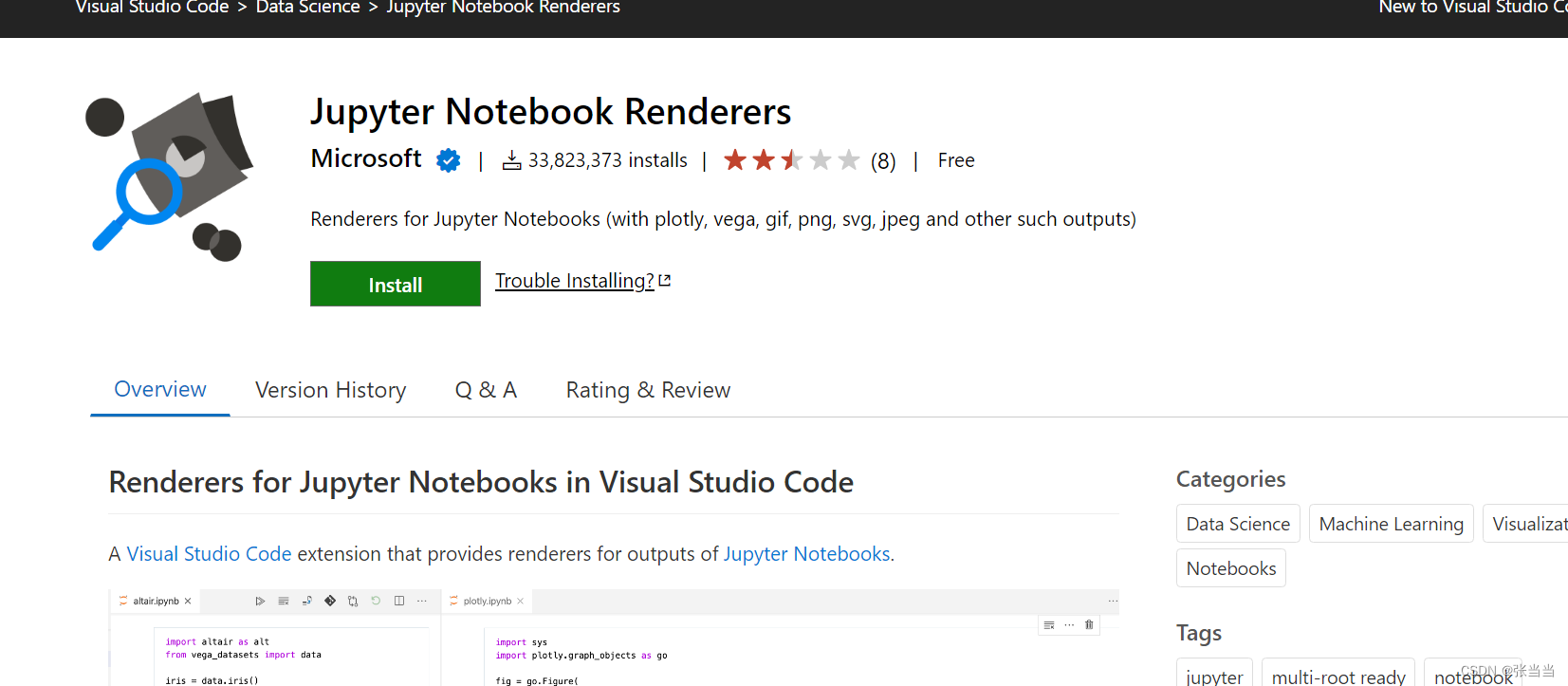Open the Overview tab
The height and width of the screenshot is (686, 1568).
[x=160, y=390]
